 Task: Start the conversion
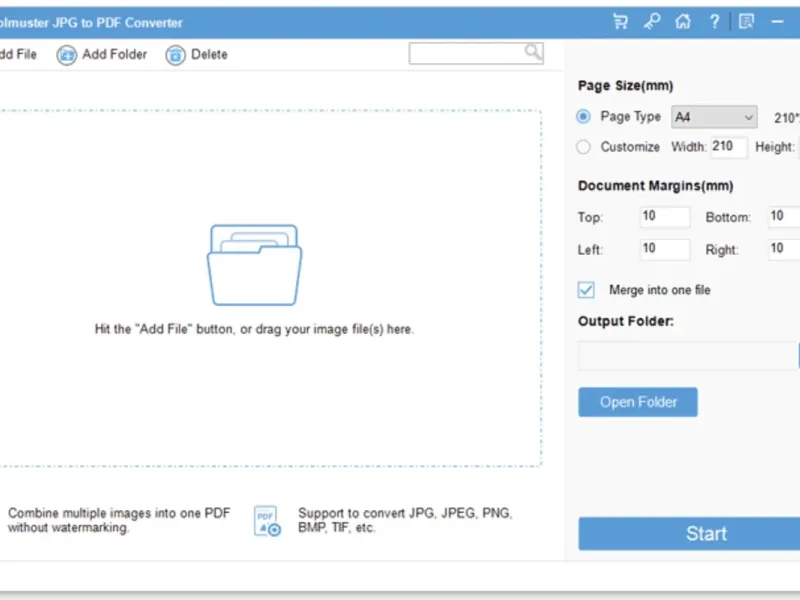[689, 534]
